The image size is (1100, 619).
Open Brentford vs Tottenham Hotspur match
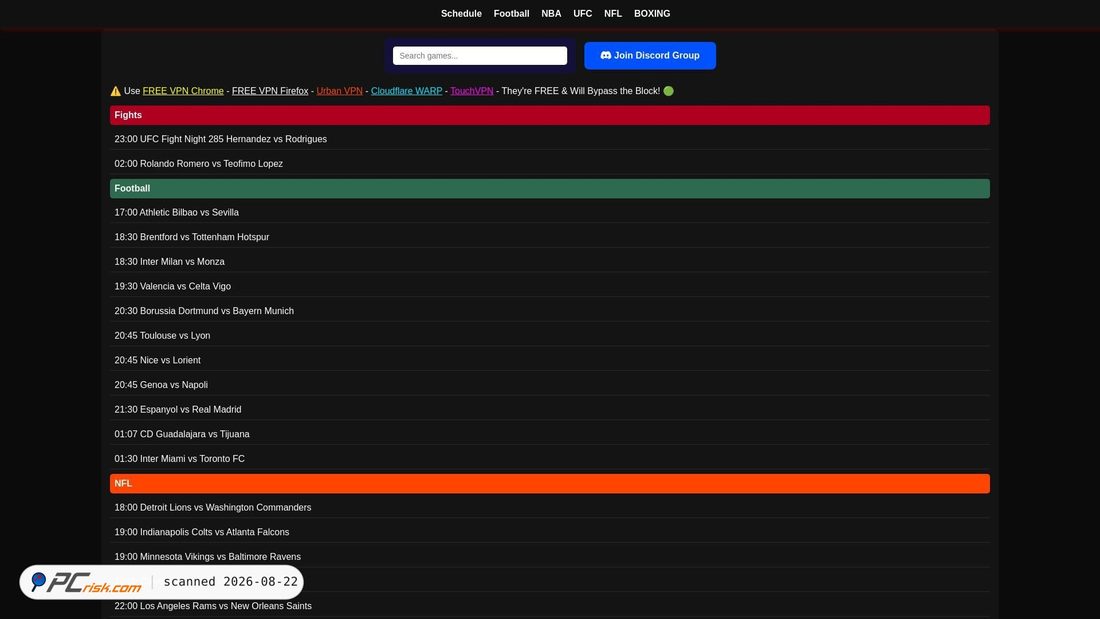tap(549, 237)
